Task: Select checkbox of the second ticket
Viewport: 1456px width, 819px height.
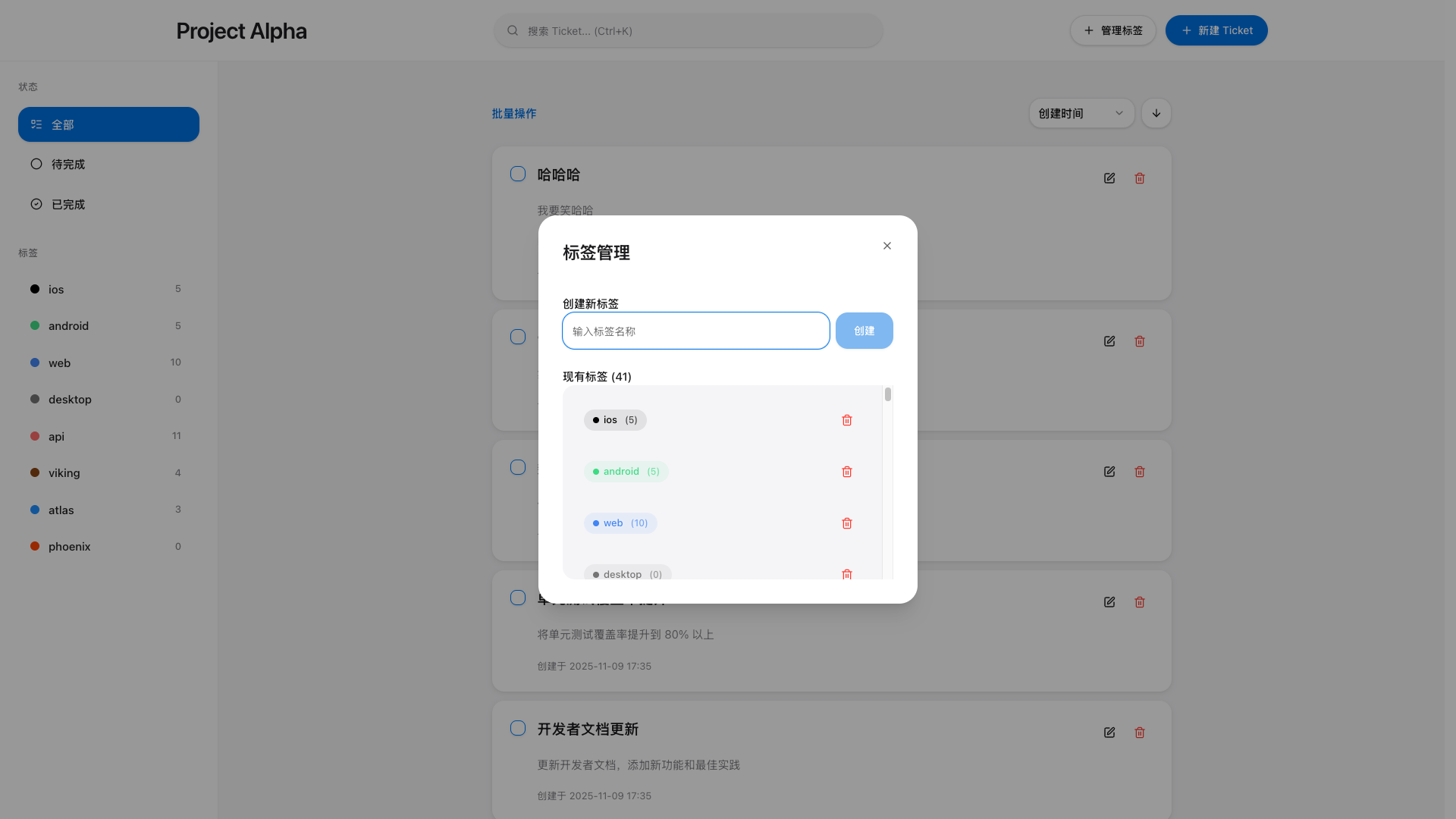Action: (518, 337)
